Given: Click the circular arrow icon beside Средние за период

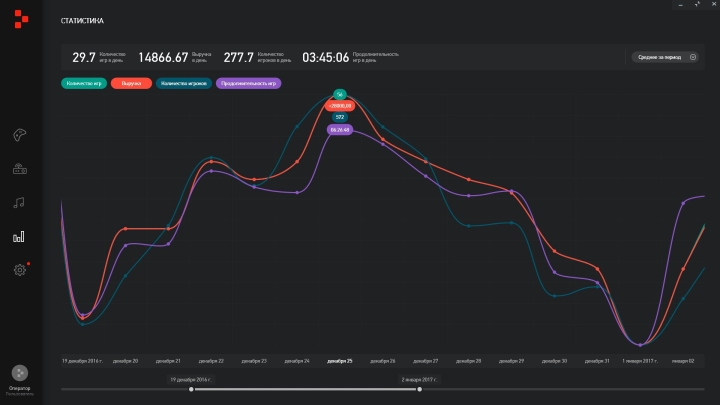Looking at the screenshot, I should (x=693, y=57).
